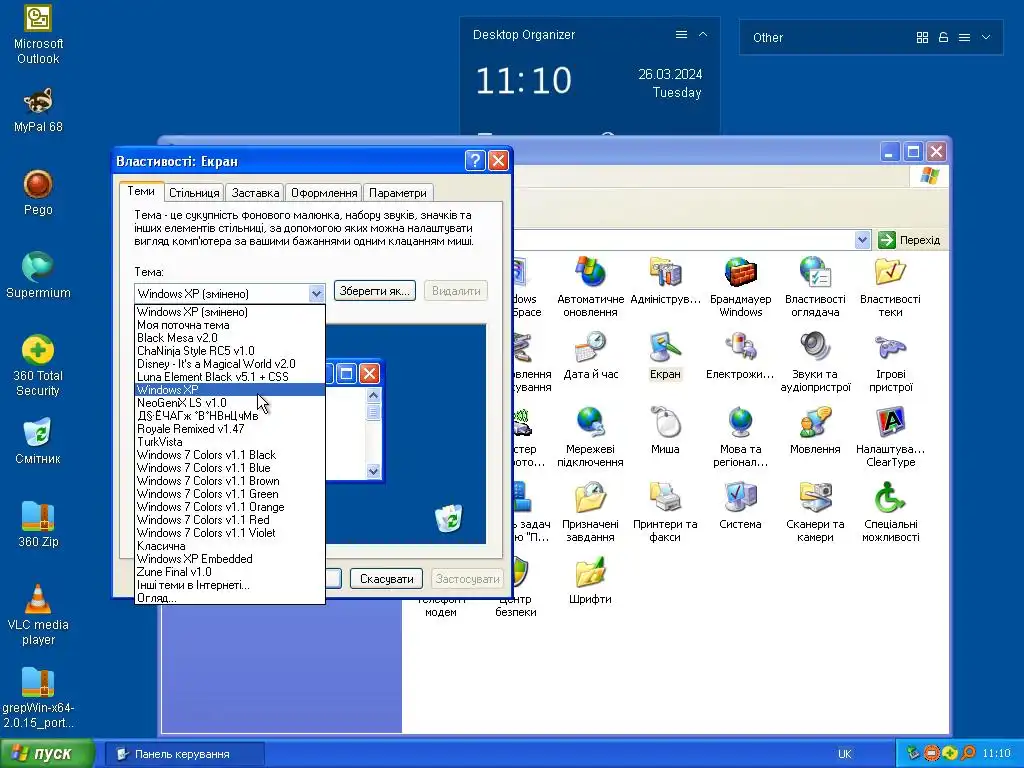Viewport: 1024px width, 768px height.
Task: Open Електроживлення icon
Action: pos(740,357)
